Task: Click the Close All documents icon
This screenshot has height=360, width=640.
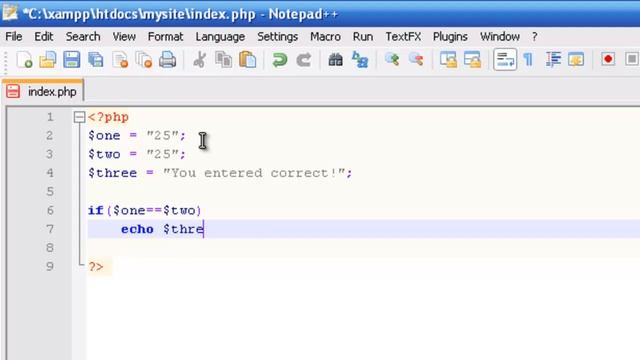Action: pos(144,60)
